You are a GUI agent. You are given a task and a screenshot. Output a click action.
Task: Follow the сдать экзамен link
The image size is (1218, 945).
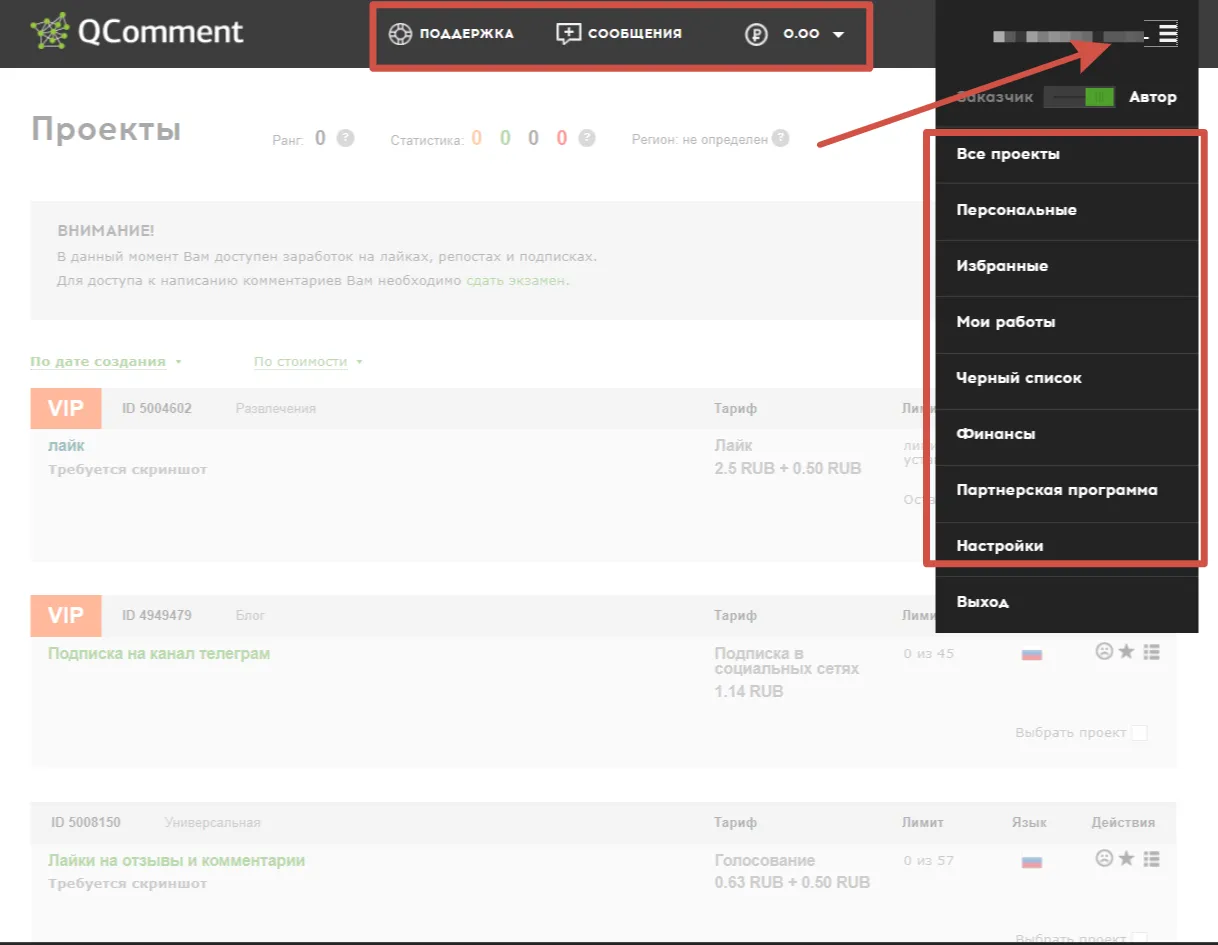[516, 281]
